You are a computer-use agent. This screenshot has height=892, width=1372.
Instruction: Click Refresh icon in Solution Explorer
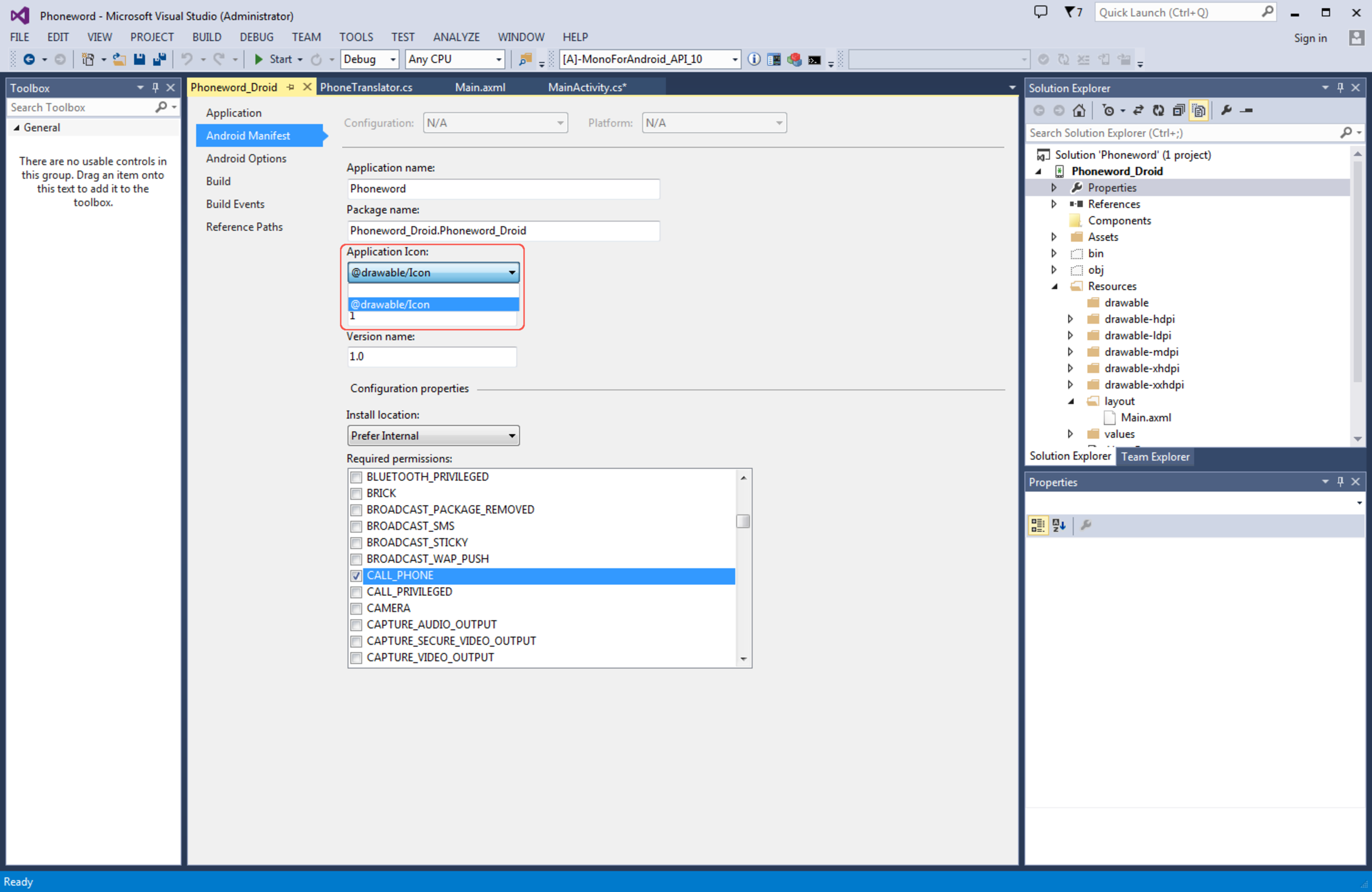pos(1158,110)
